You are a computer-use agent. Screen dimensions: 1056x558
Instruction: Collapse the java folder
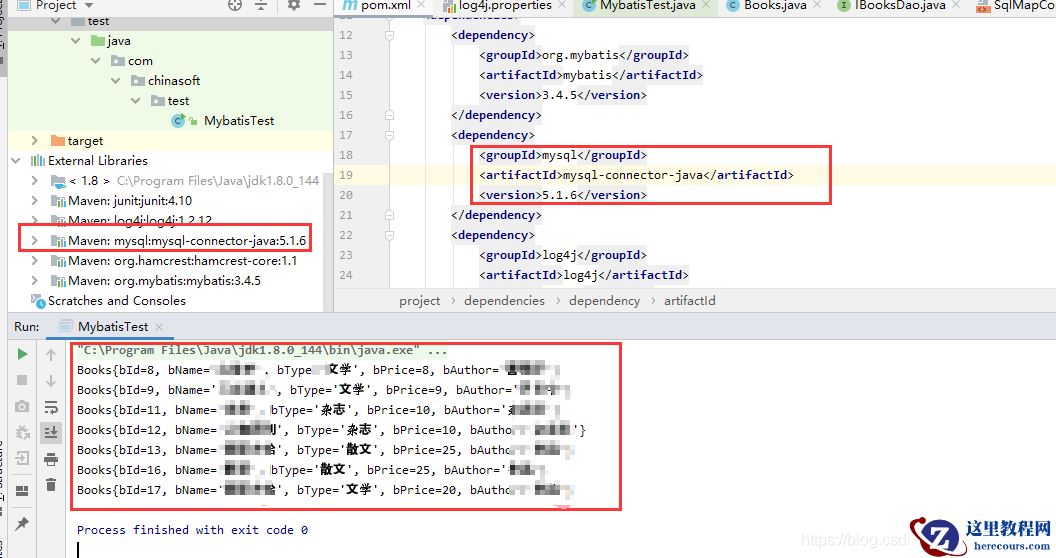pyautogui.click(x=75, y=41)
